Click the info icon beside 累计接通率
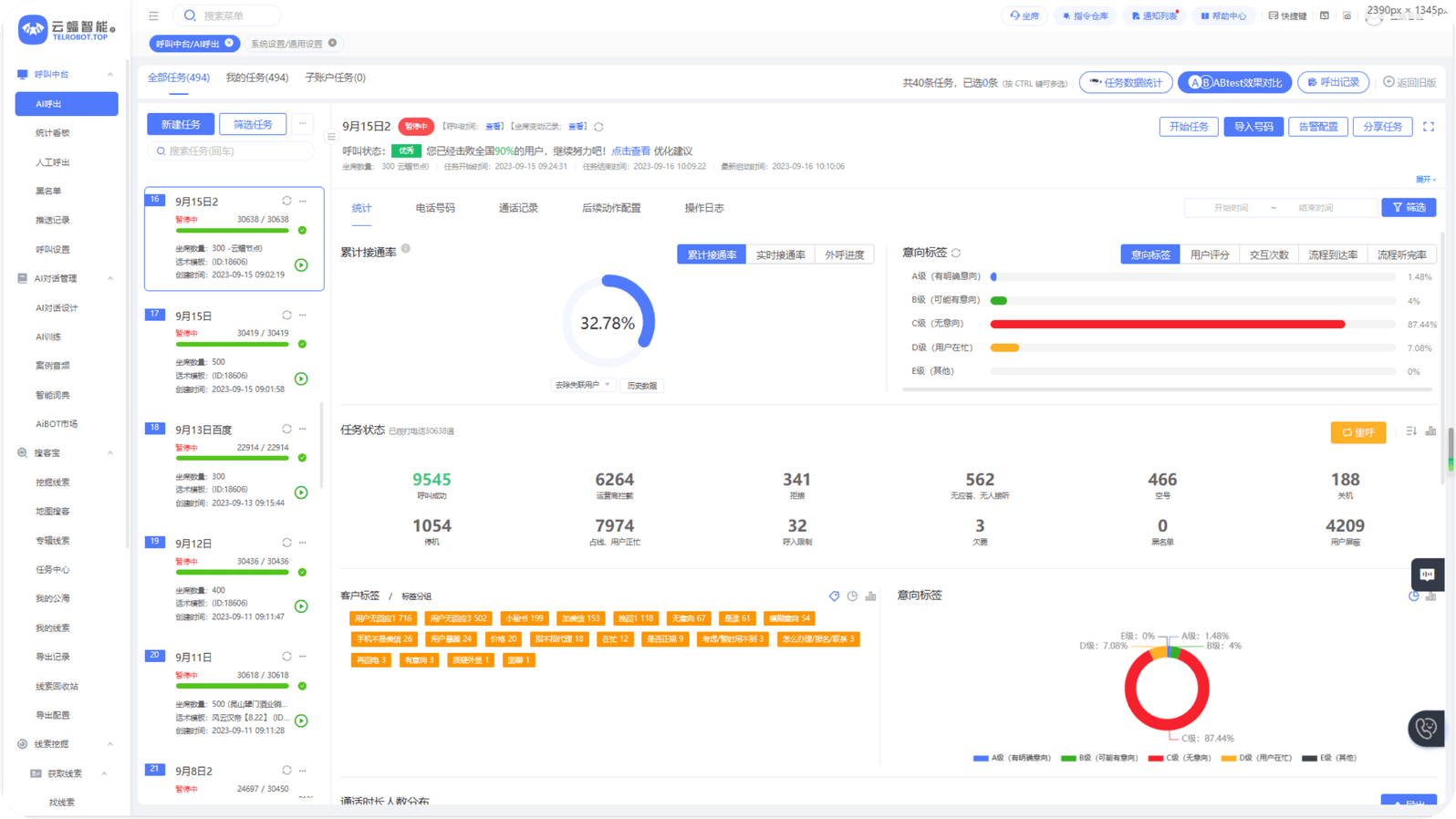 click(406, 249)
